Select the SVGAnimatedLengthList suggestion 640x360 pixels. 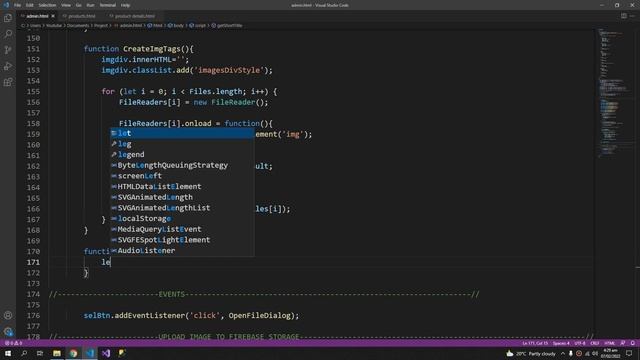point(182,207)
